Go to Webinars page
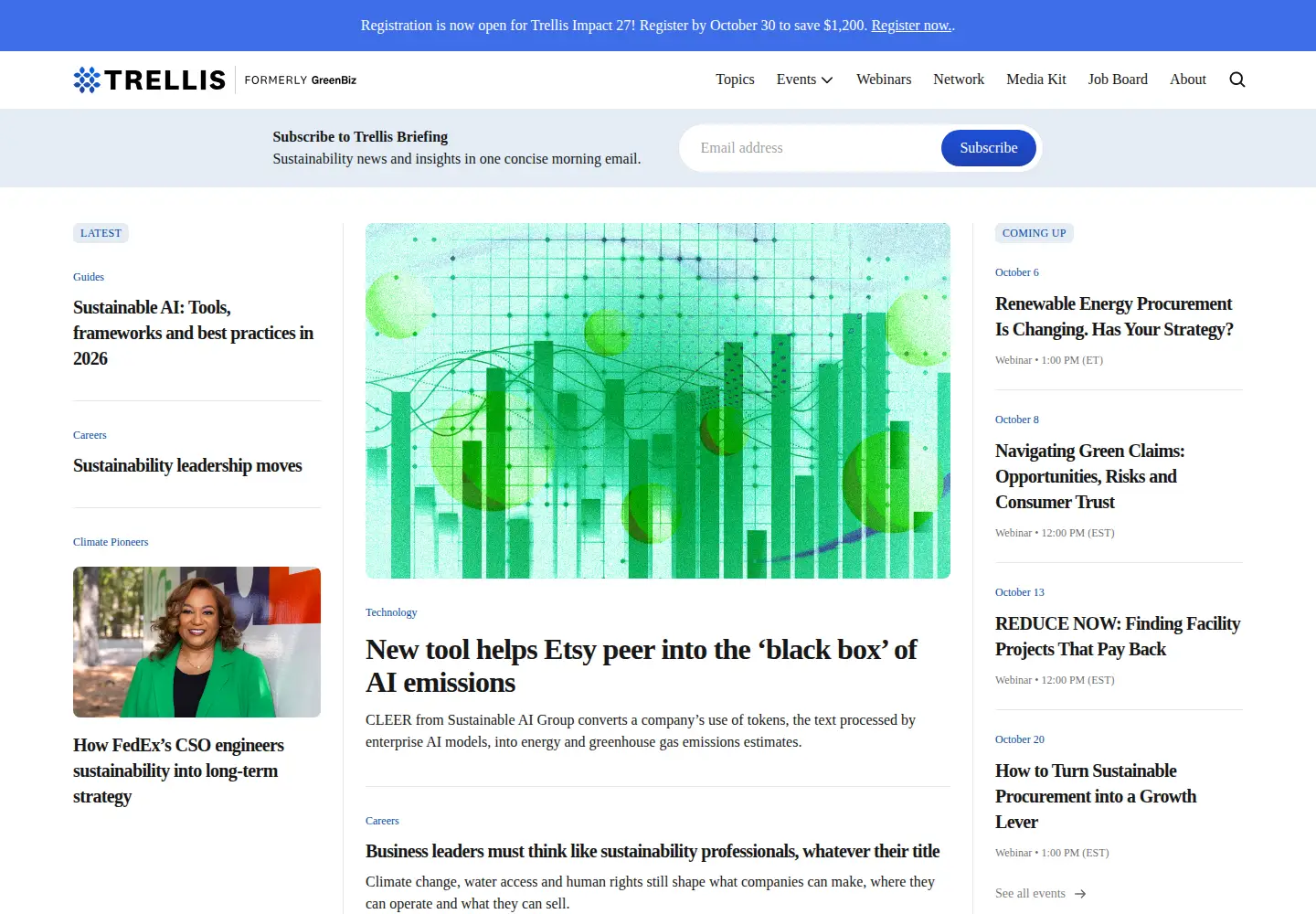Image resolution: width=1316 pixels, height=914 pixels. point(884,80)
